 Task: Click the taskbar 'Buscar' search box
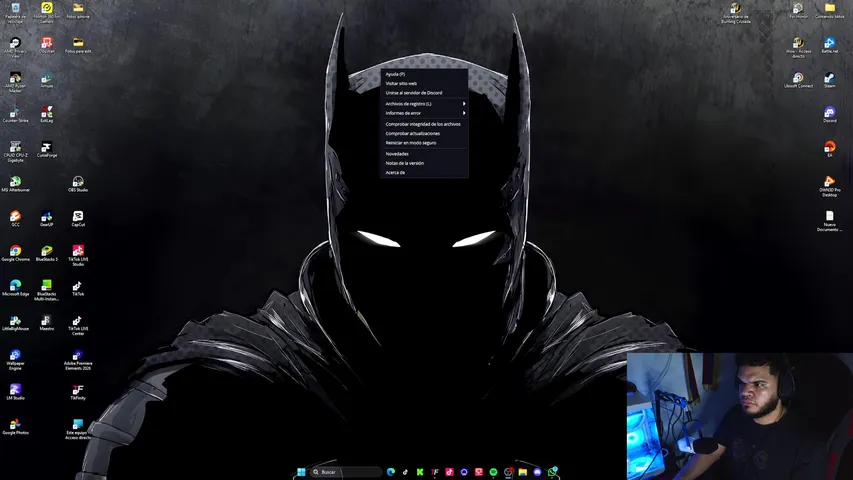(x=346, y=472)
